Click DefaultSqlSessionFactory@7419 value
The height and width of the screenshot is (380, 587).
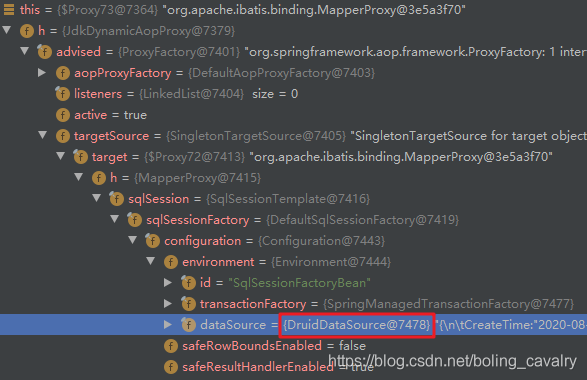pos(362,220)
